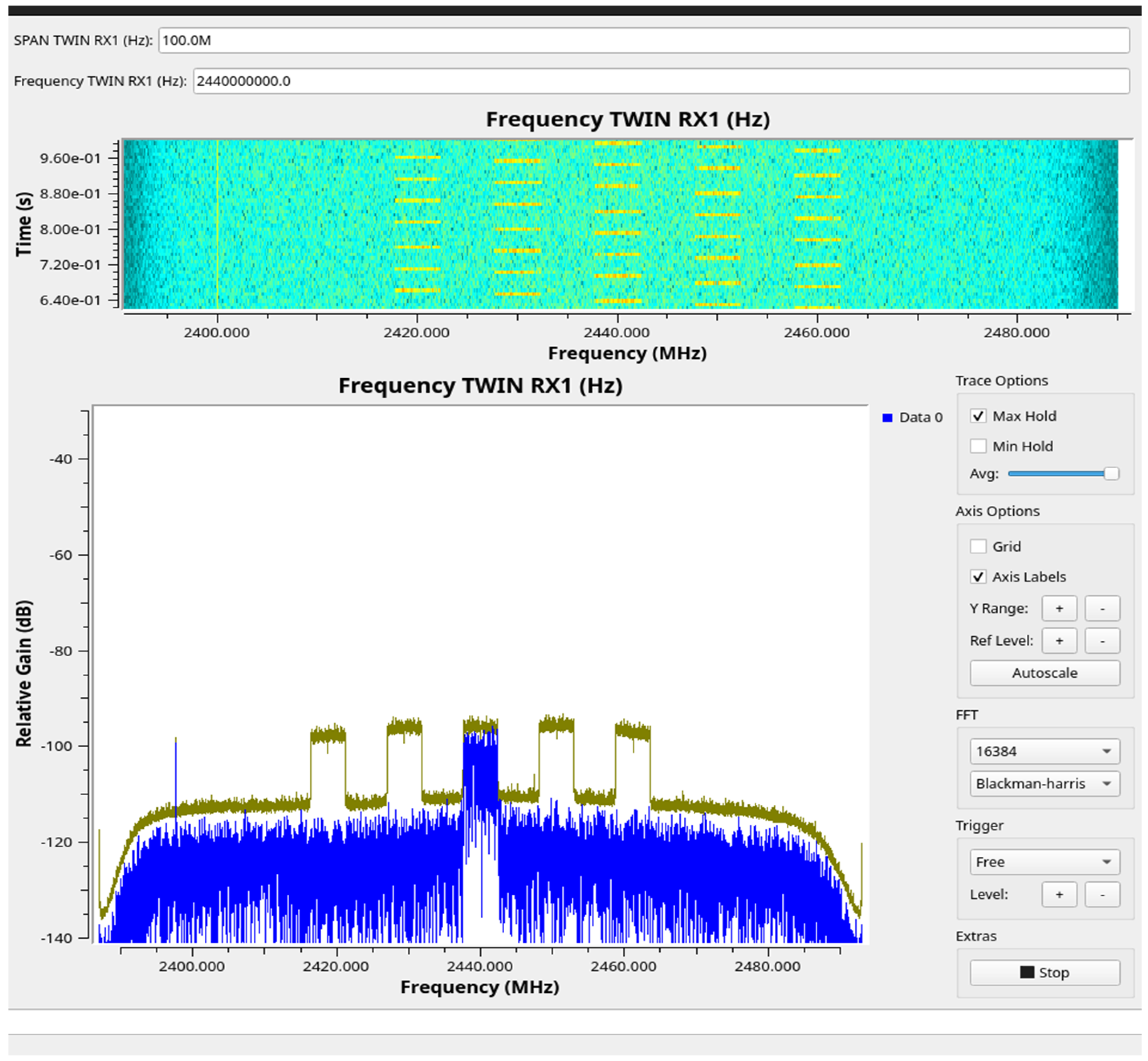Toggle the Max Hold checkbox
Screen dimensions: 1148x1061
point(977,416)
